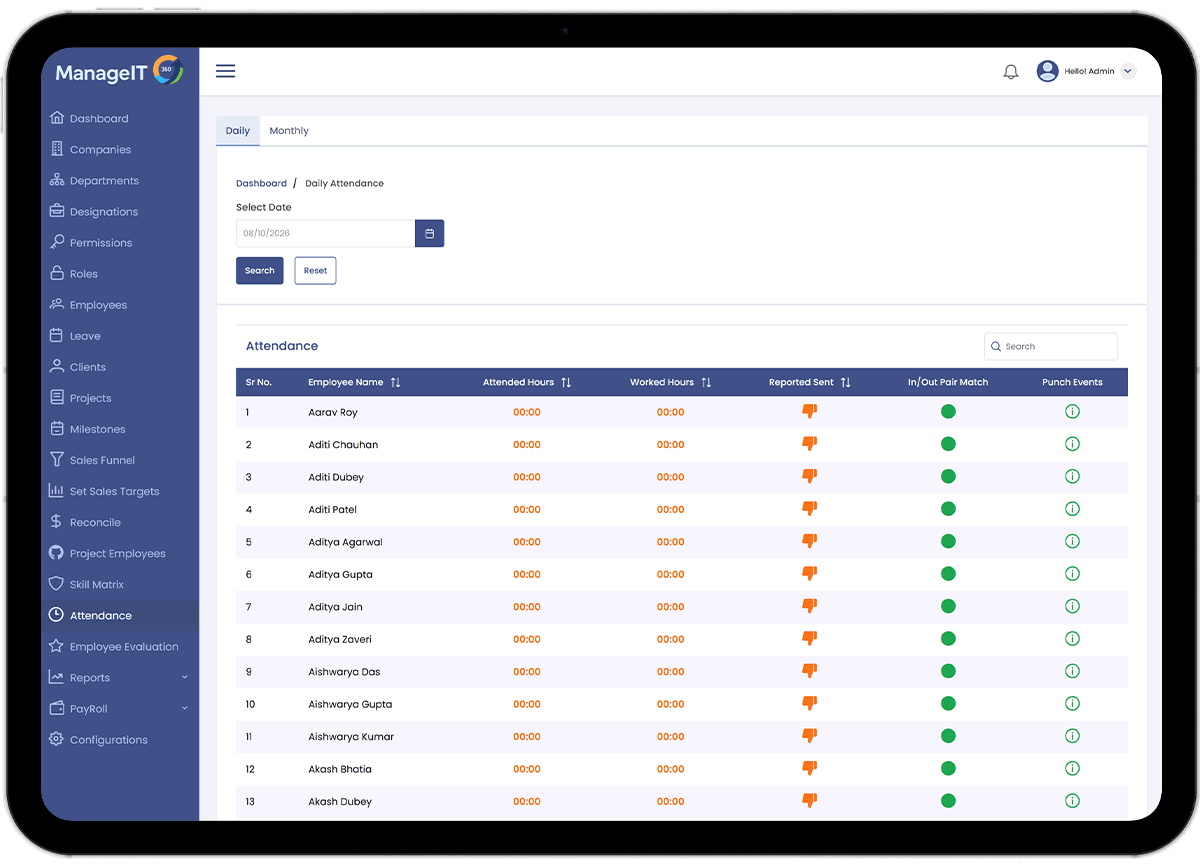Screen dimensions: 1200x866
Task: Open Project Employees sidebar link
Action: (x=120, y=553)
